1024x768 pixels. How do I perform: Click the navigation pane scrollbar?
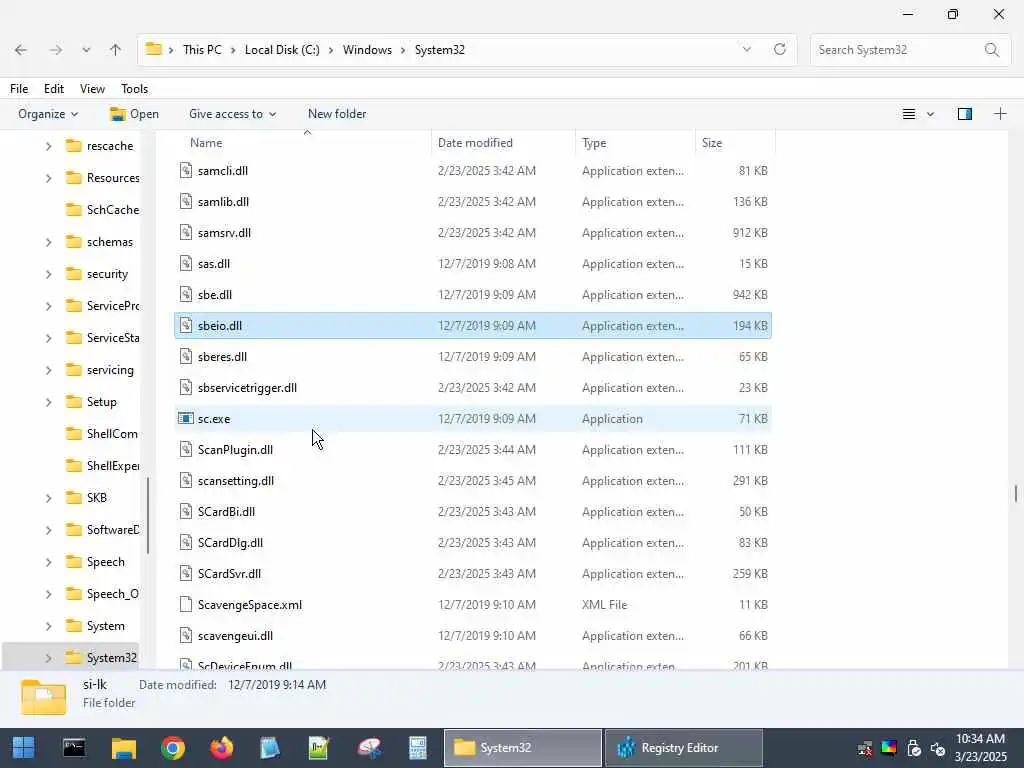click(148, 516)
